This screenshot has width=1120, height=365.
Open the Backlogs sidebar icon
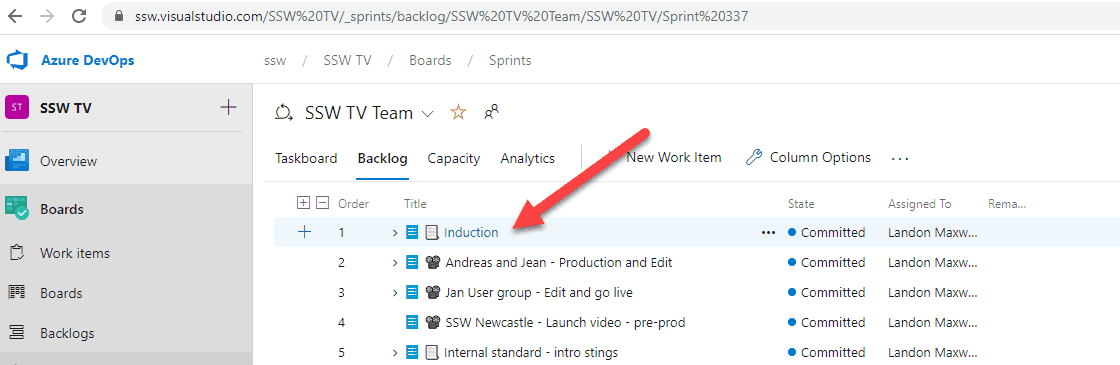click(16, 333)
